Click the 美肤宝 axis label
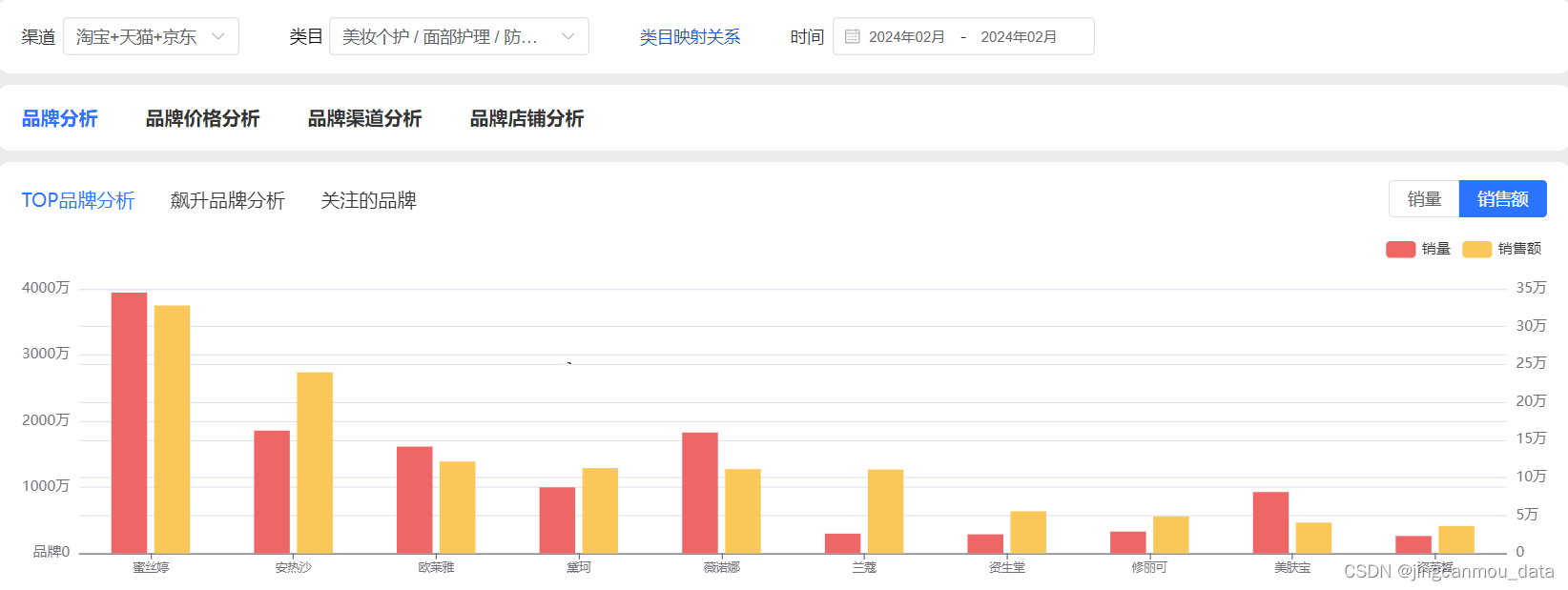This screenshot has height=590, width=1568. point(1292,567)
